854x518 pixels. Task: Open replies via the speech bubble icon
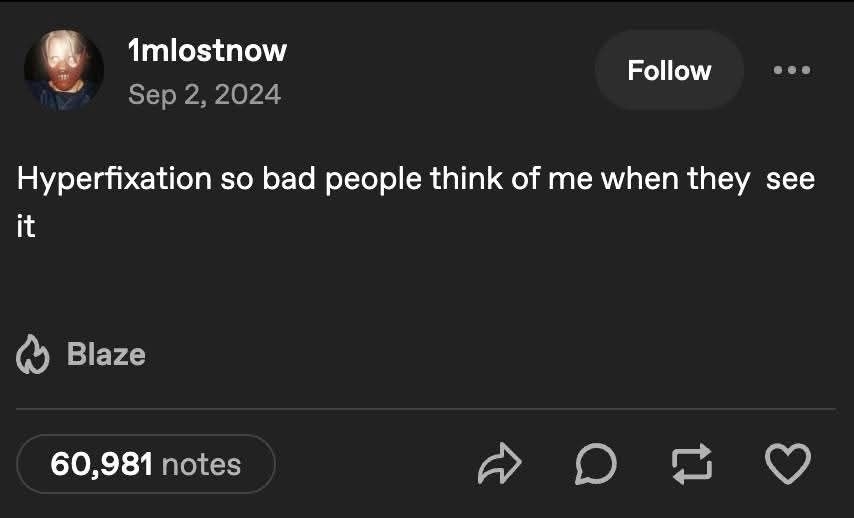point(596,464)
